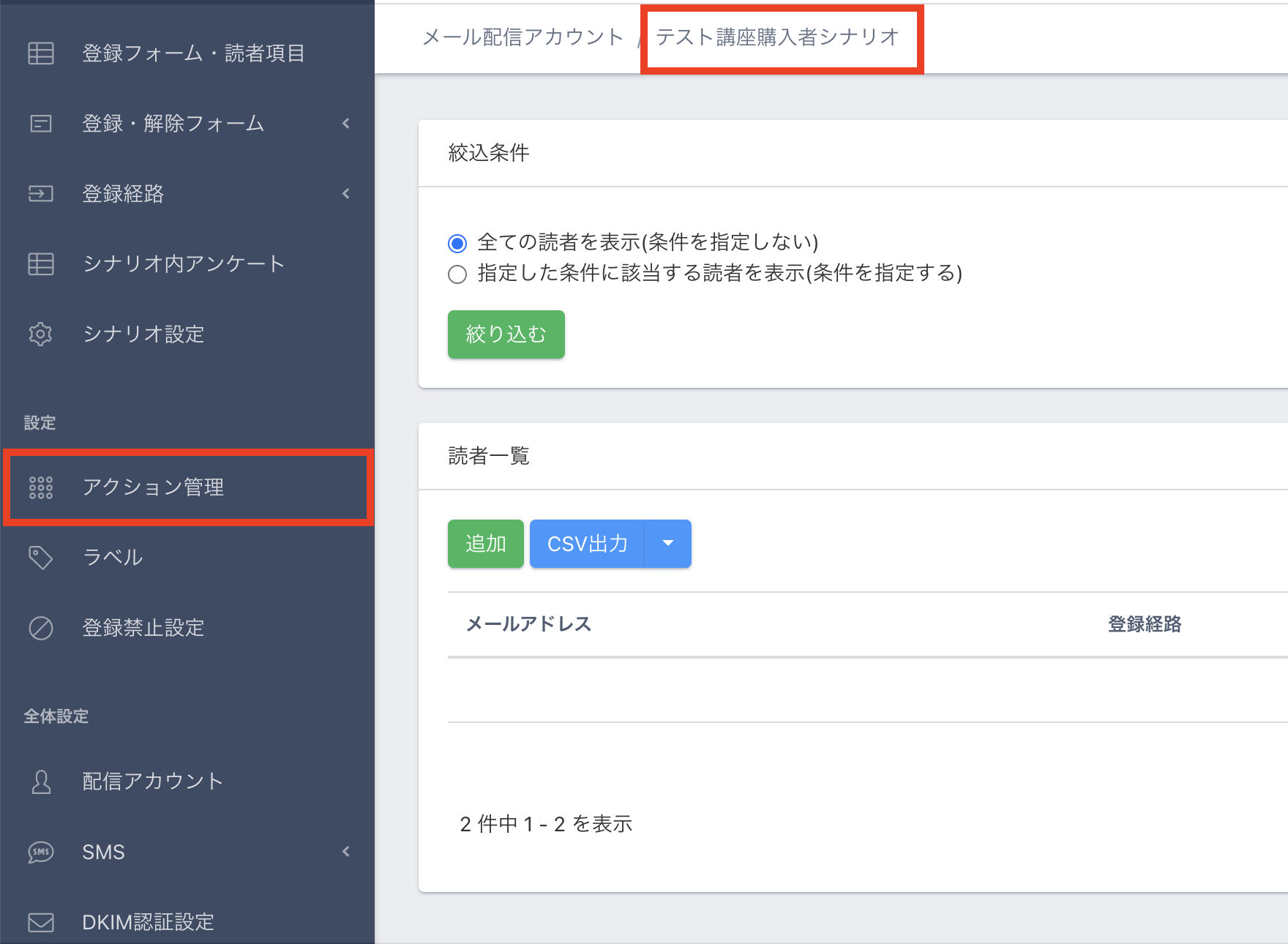Select 全ての読者を表示 radio button
Image resolution: width=1288 pixels, height=944 pixels.
(x=457, y=243)
